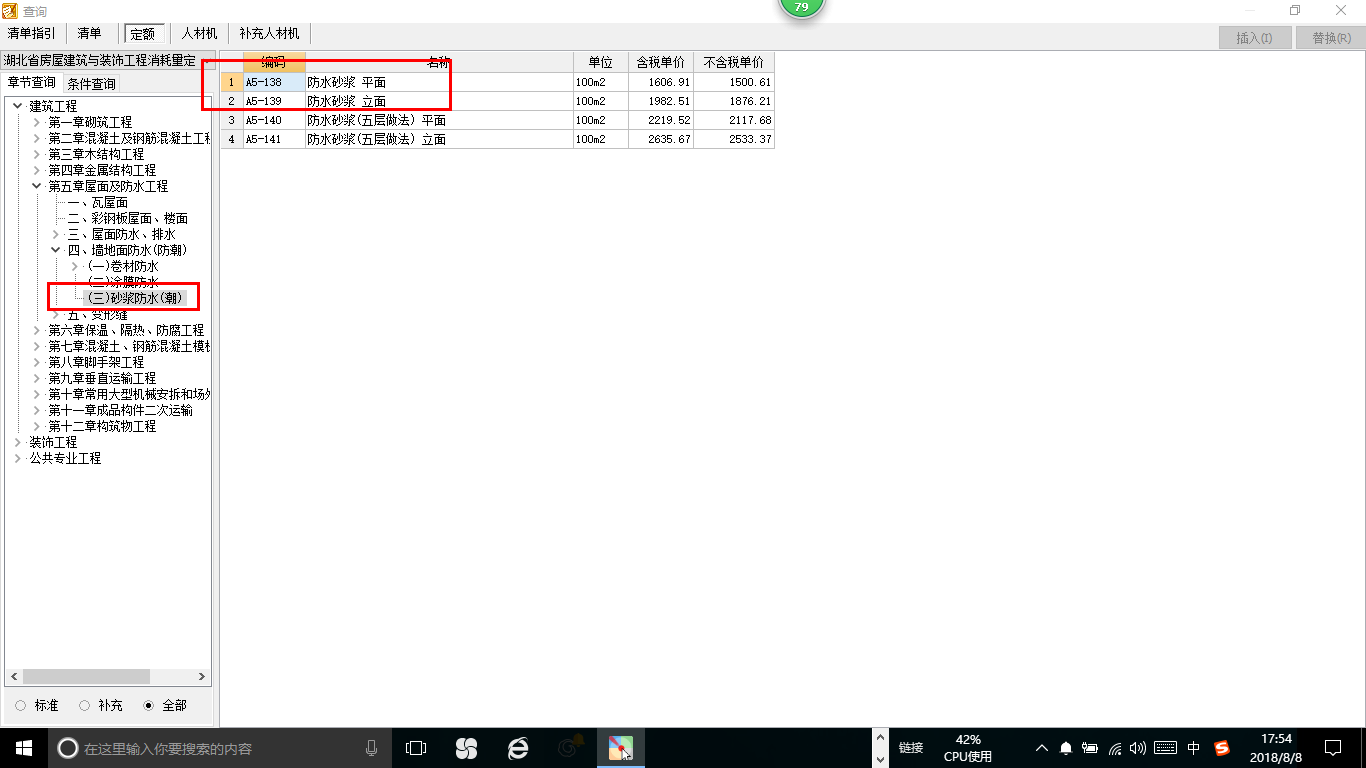1366x768 pixels.
Task: Open the 人材机 tab
Action: pyautogui.click(x=199, y=33)
